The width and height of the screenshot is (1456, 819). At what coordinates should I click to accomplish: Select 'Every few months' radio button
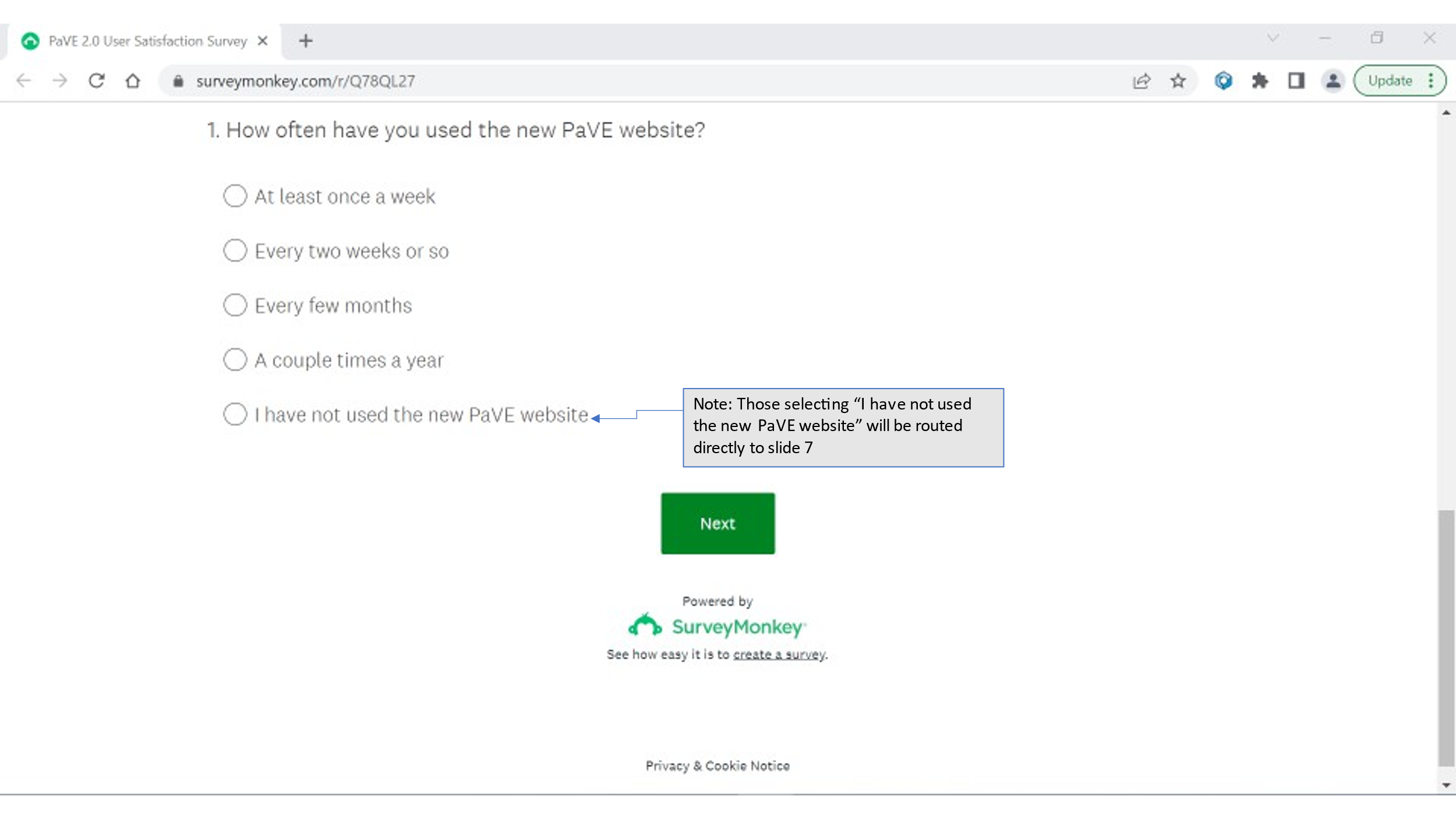235,305
